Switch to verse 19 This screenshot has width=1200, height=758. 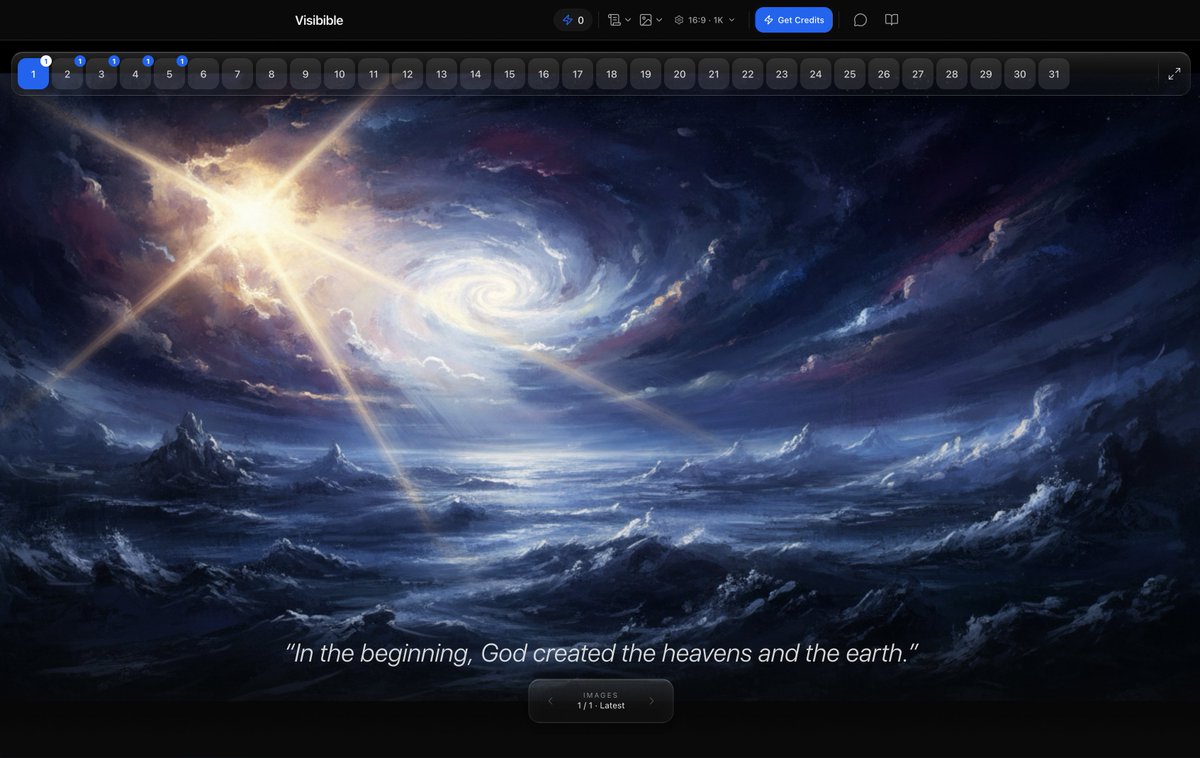pos(645,74)
